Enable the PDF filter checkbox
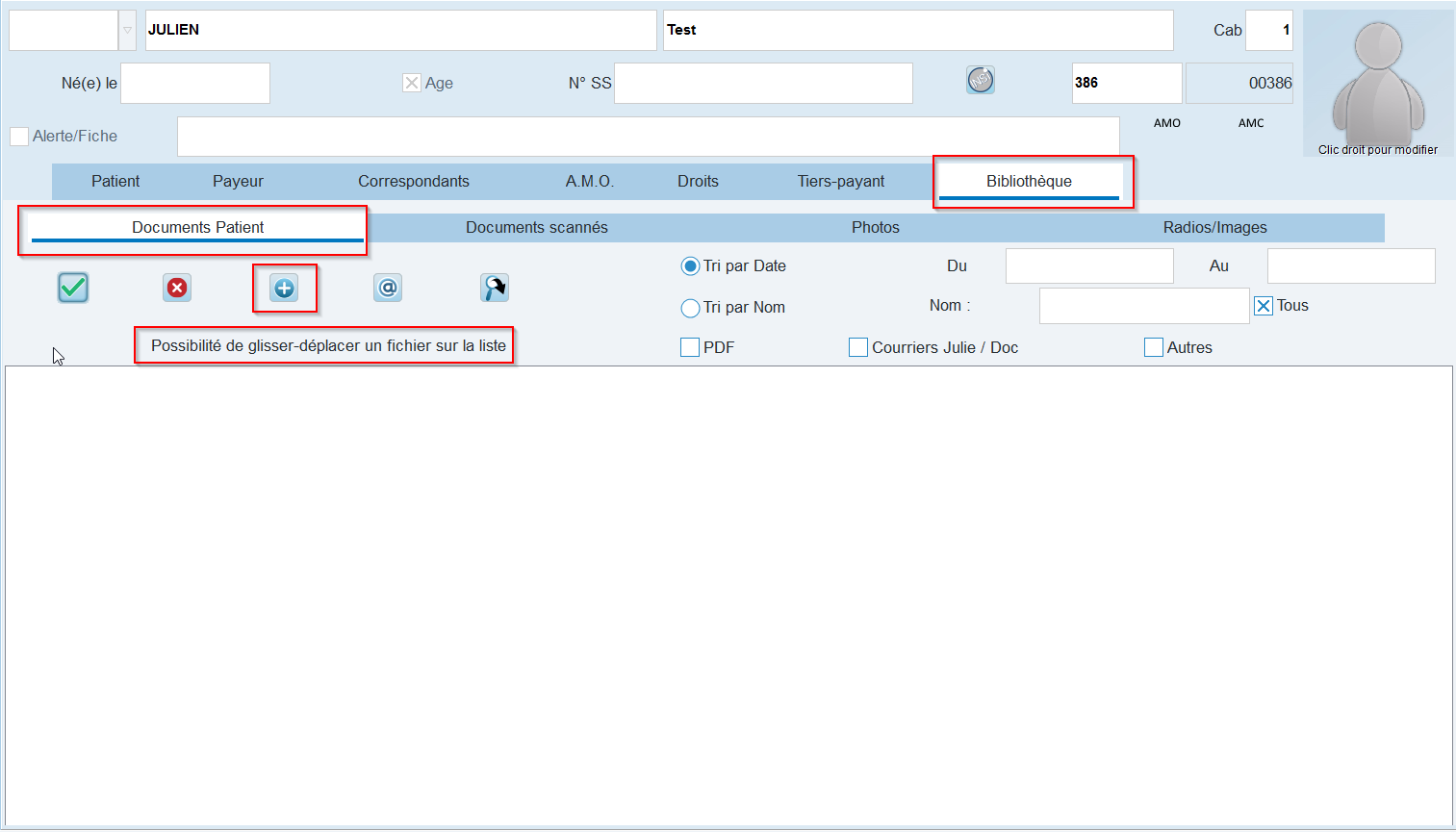This screenshot has width=1456, height=832. (690, 347)
